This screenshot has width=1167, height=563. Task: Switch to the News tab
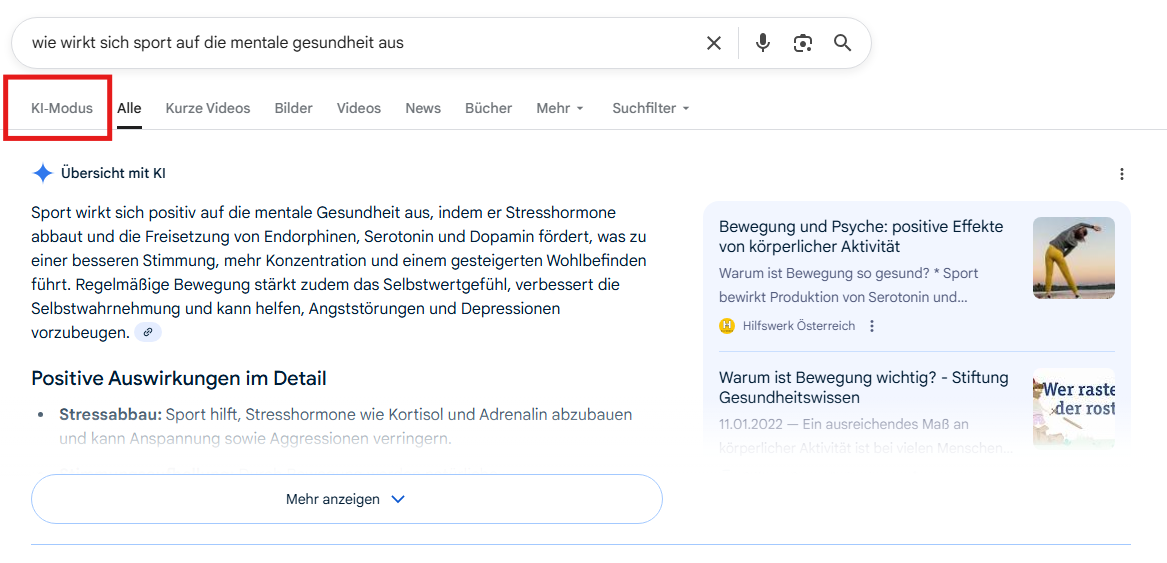tap(423, 108)
